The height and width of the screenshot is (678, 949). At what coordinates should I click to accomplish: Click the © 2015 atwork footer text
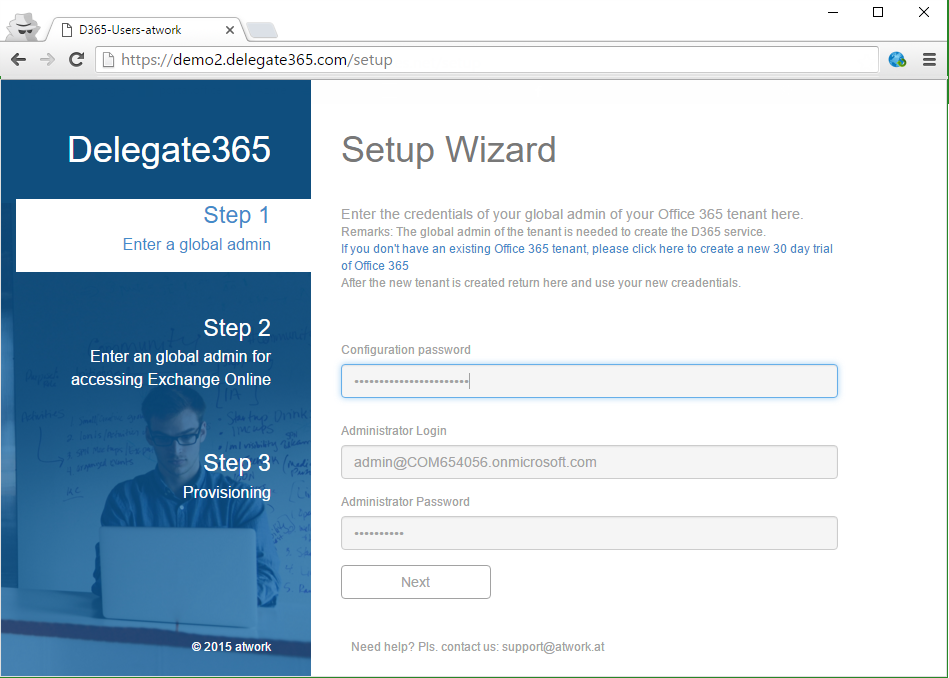231,647
